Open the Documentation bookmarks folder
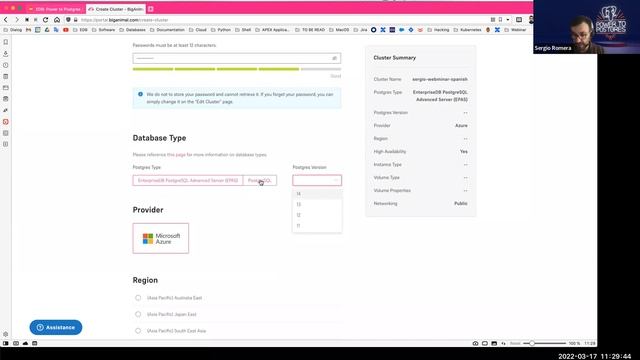Screen dimensions: 640x360 coord(167,30)
